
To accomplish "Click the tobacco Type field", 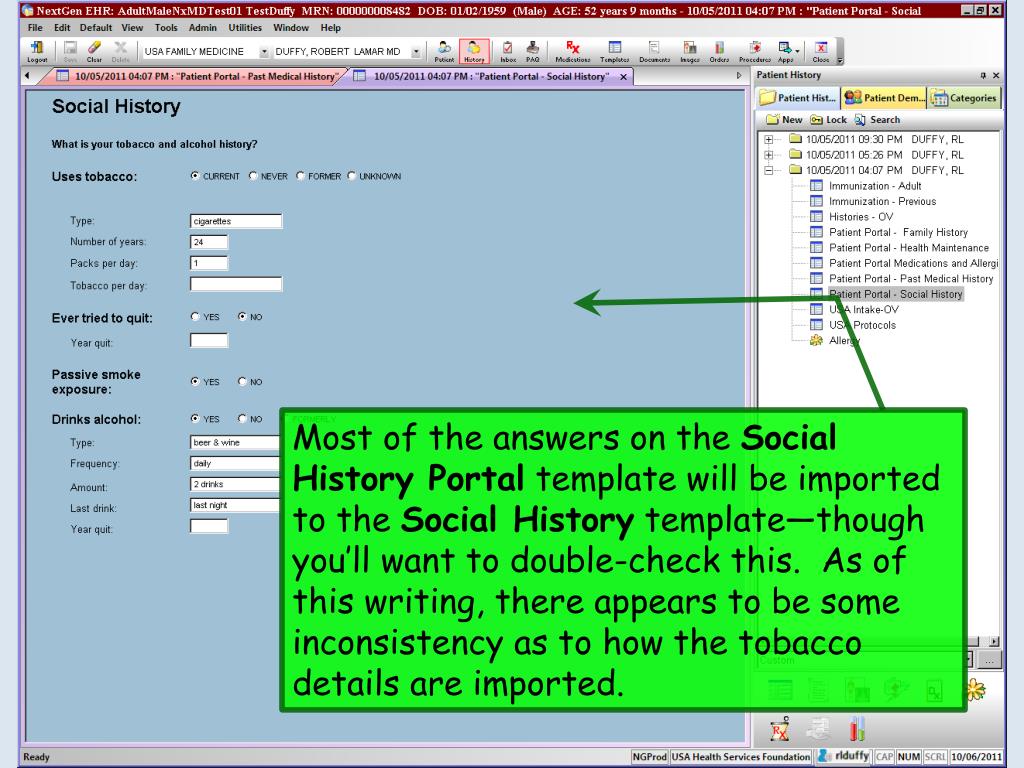I will (236, 221).
